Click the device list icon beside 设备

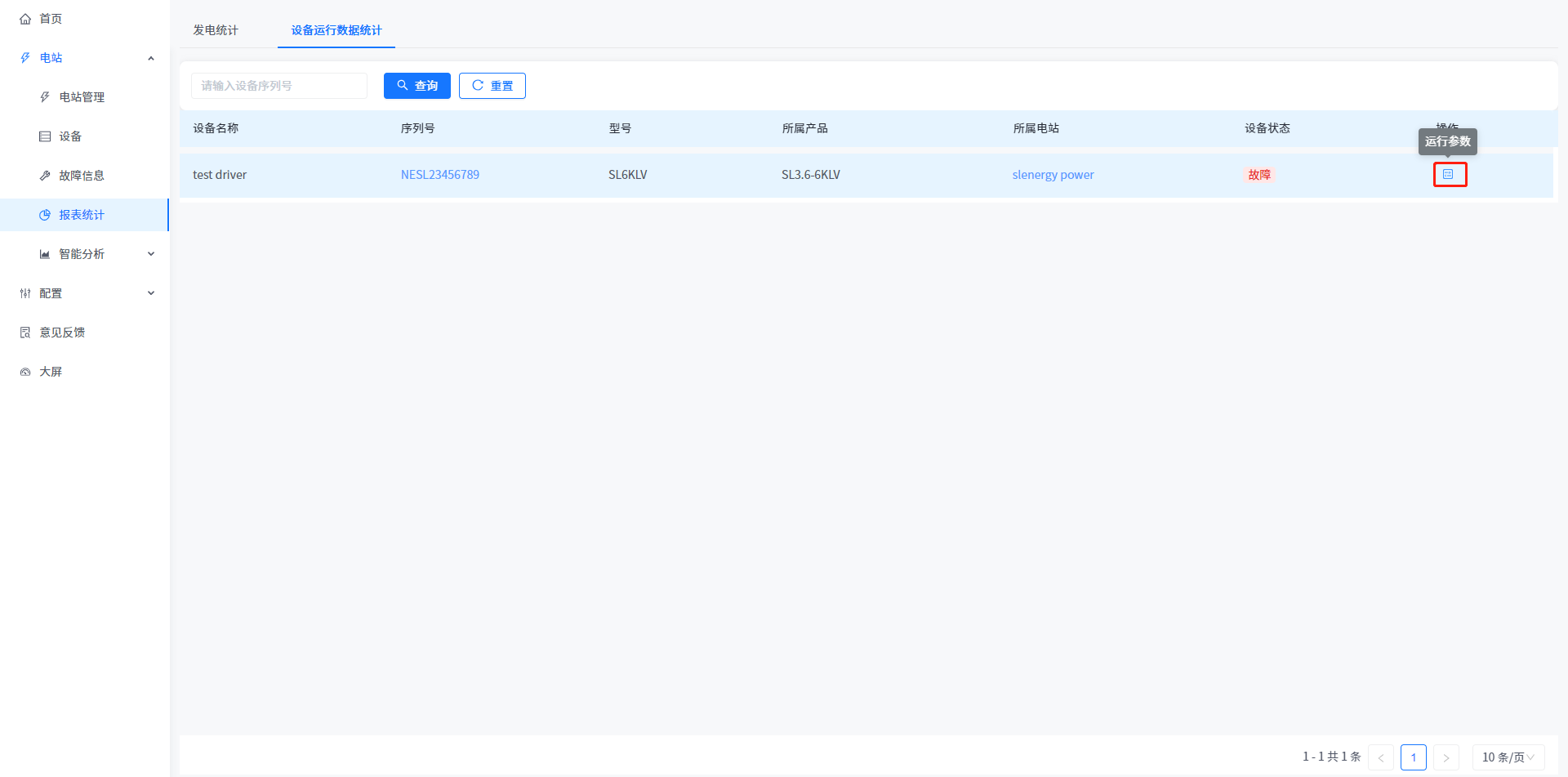pyautogui.click(x=45, y=136)
